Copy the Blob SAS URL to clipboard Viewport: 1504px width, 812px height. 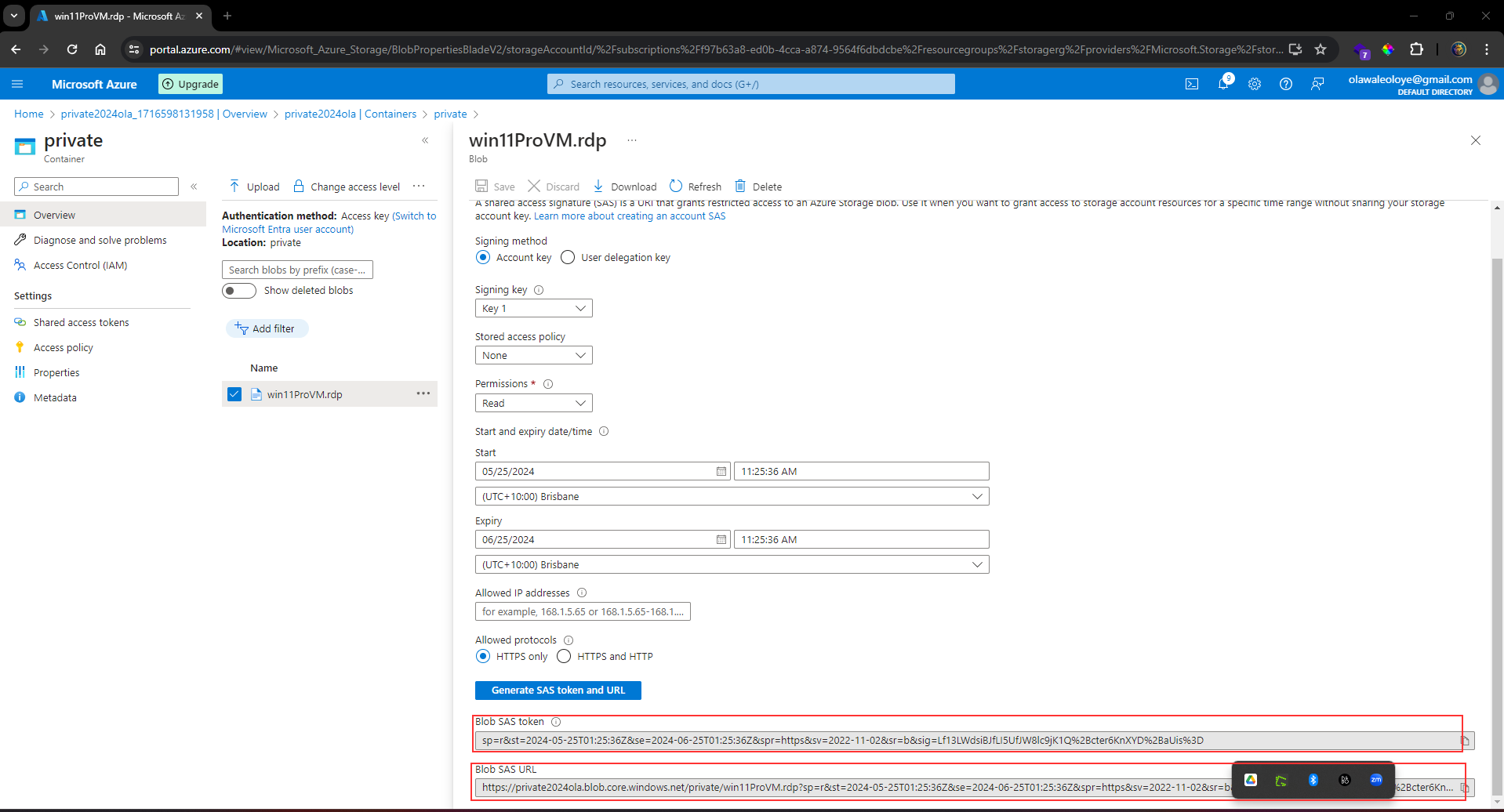pos(1465,788)
